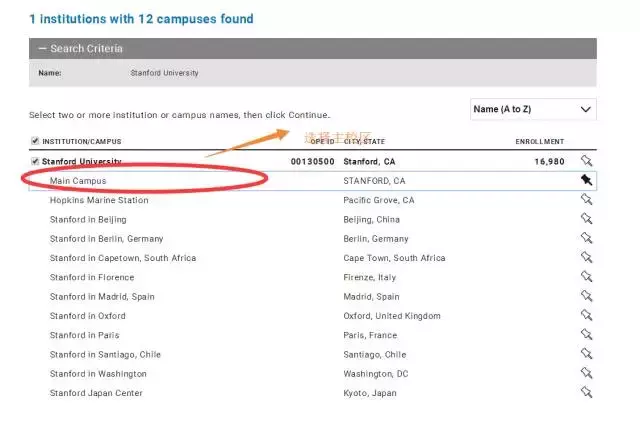Viewport: 640px width, 421px height.
Task: Select the Main Campus row
Action: 313,181
